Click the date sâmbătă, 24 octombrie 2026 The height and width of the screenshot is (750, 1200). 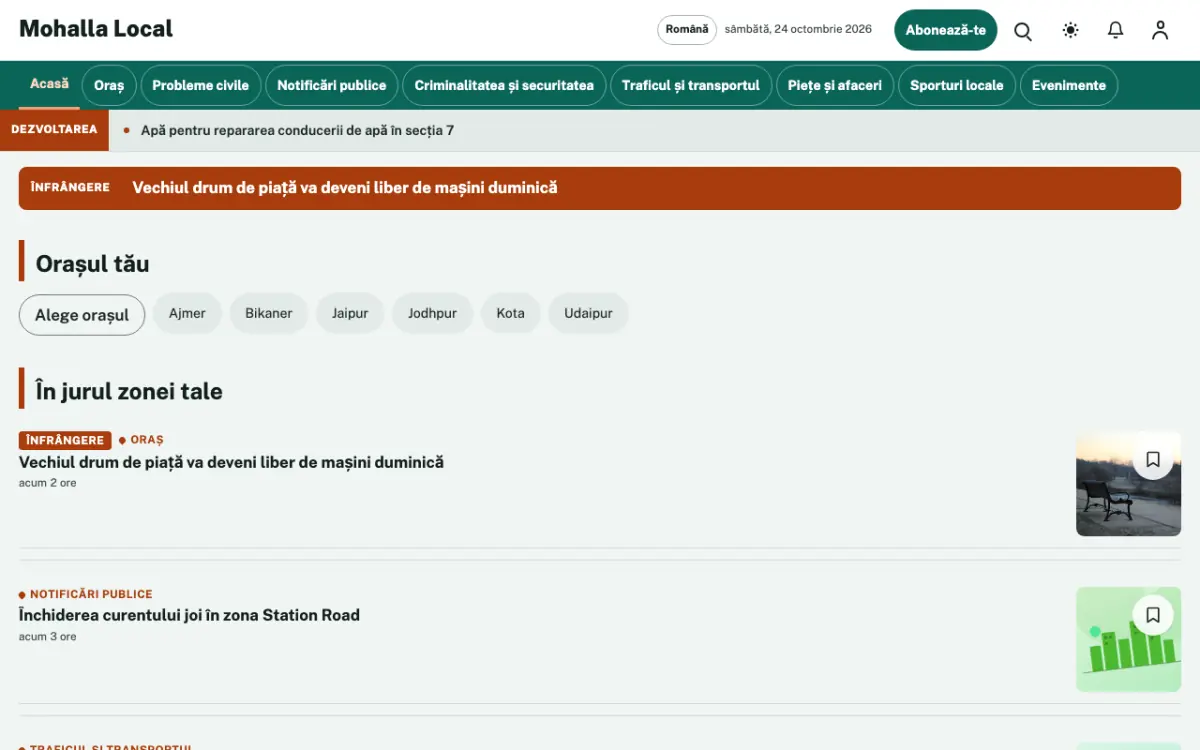click(798, 29)
